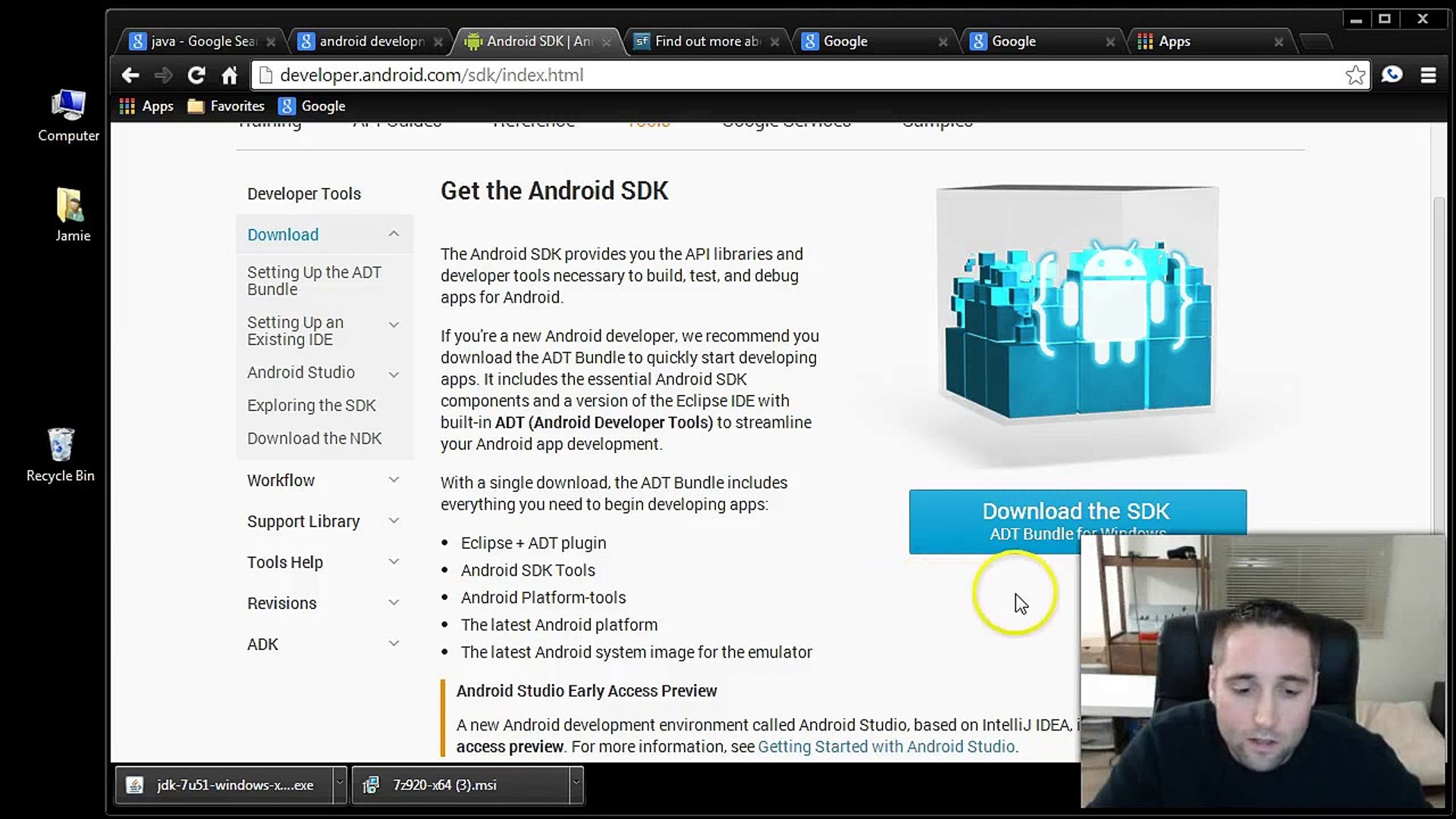Screen dimensions: 1456x819
Task: Open downloaded 7z920-x64 (3).msi file
Action: [x=460, y=785]
